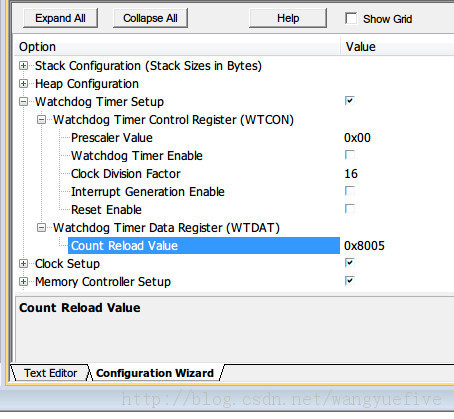The image size is (454, 419).
Task: Collapse Watchdog Timer Control Register (WTCON)
Action: coord(41,119)
